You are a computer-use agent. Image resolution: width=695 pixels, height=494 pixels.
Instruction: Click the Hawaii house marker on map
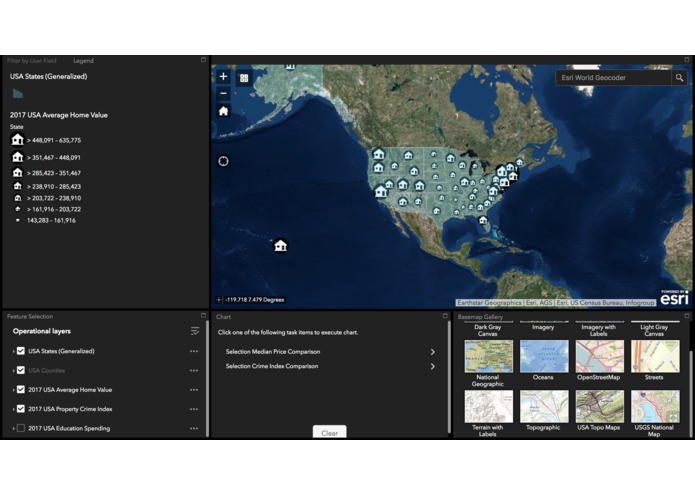point(280,245)
